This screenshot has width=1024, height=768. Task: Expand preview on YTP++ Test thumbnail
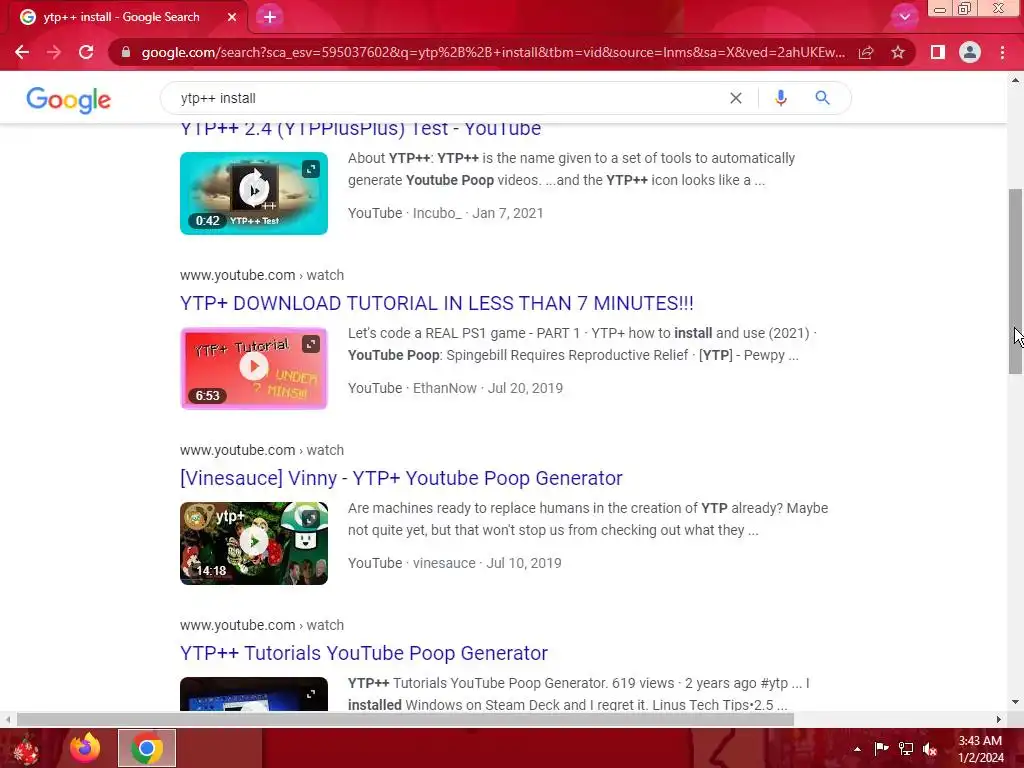(311, 169)
